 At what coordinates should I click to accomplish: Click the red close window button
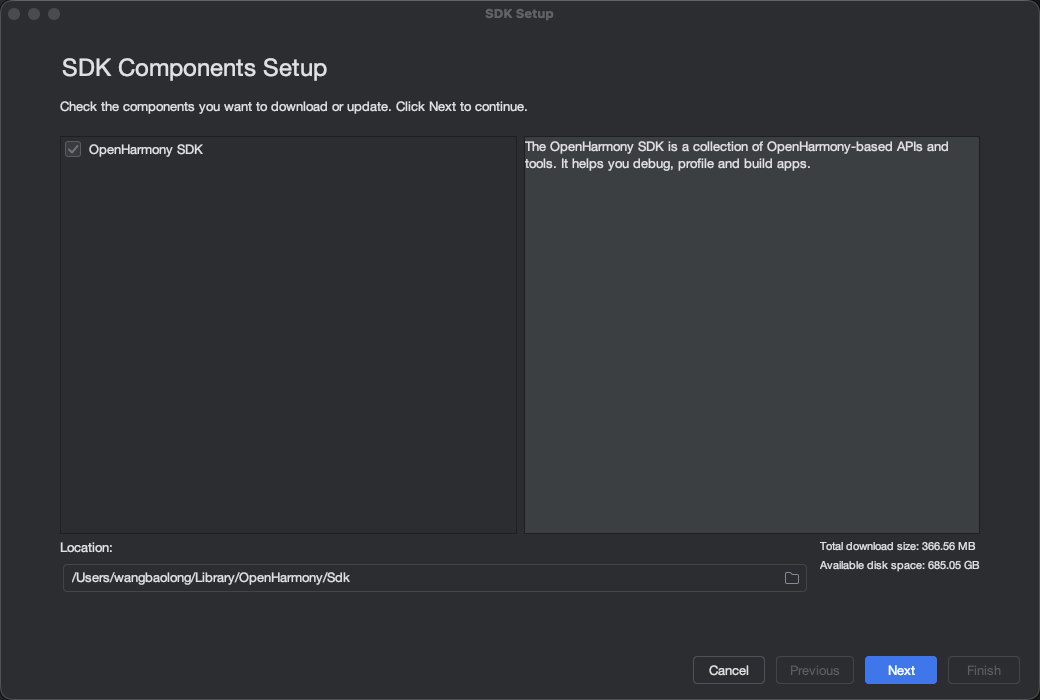[x=14, y=14]
